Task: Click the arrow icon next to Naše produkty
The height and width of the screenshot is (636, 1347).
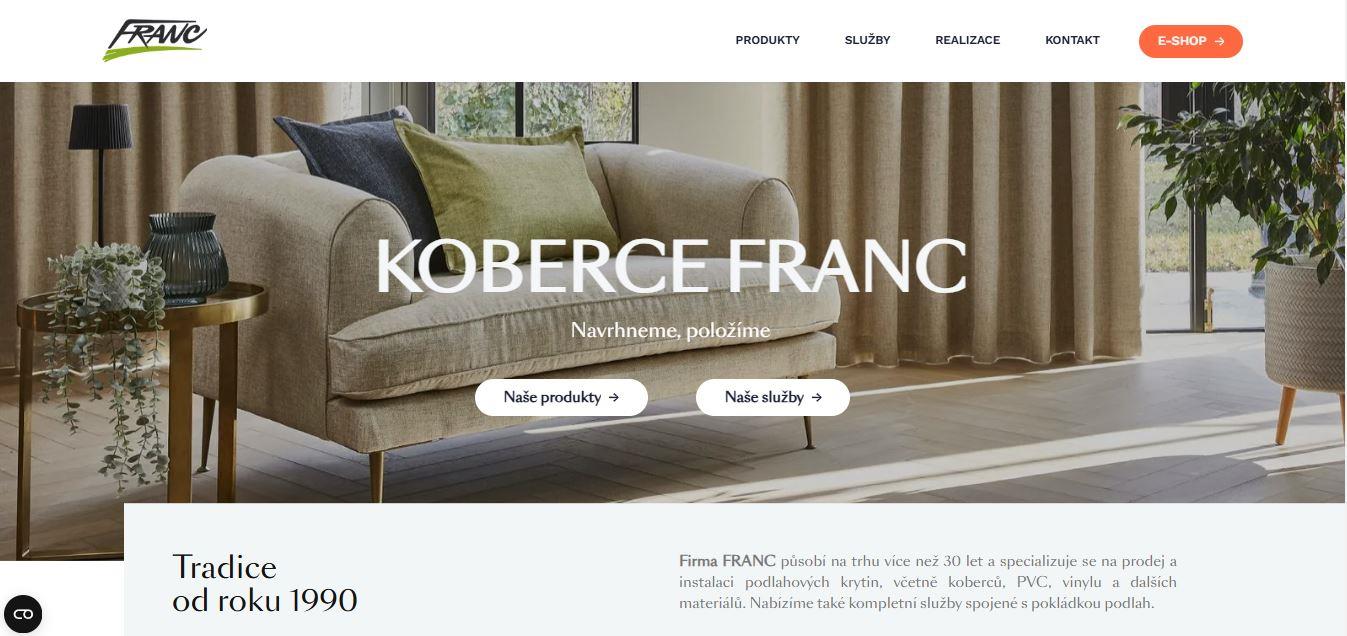Action: click(x=614, y=397)
